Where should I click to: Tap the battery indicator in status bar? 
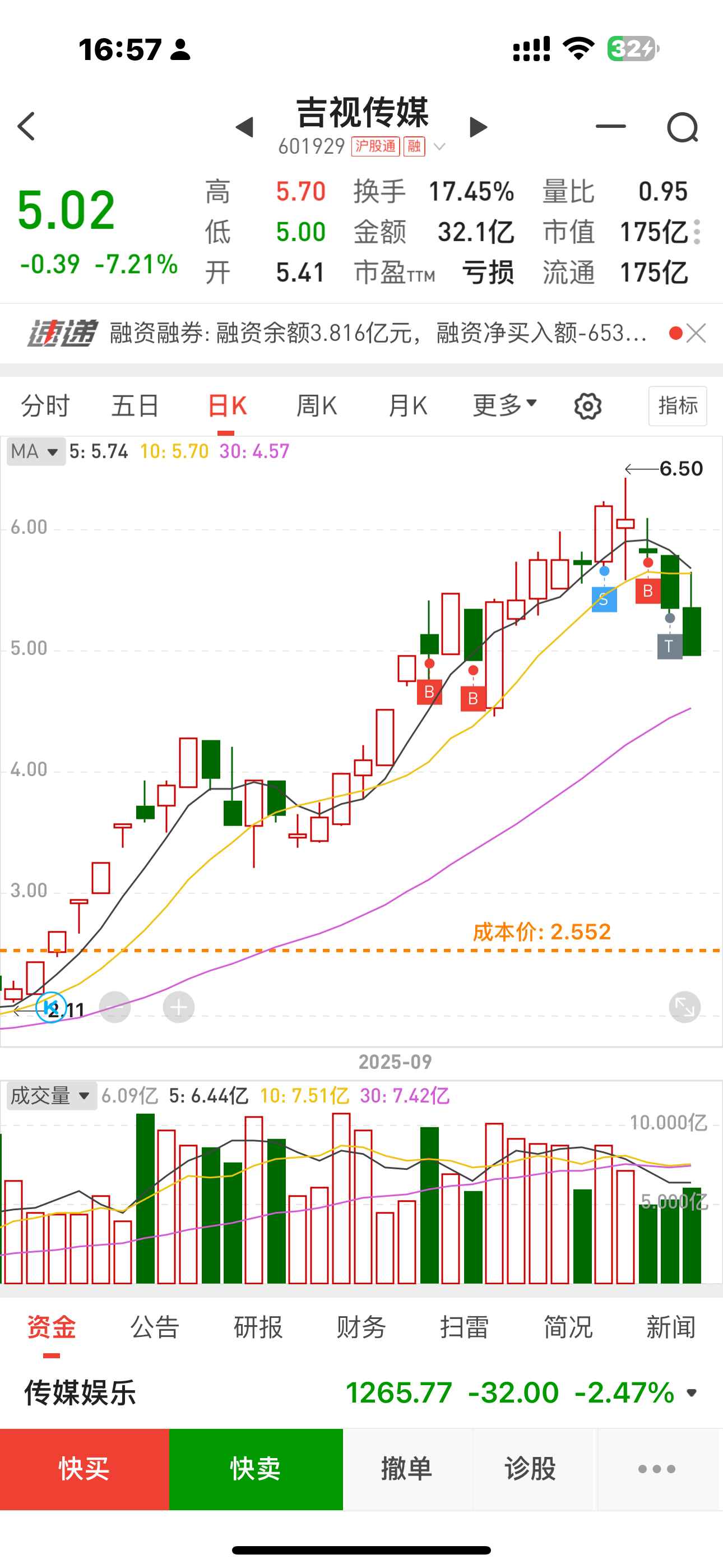click(633, 49)
